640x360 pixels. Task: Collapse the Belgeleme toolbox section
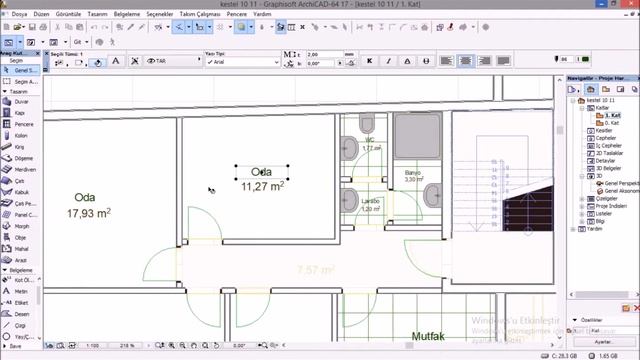coord(5,270)
